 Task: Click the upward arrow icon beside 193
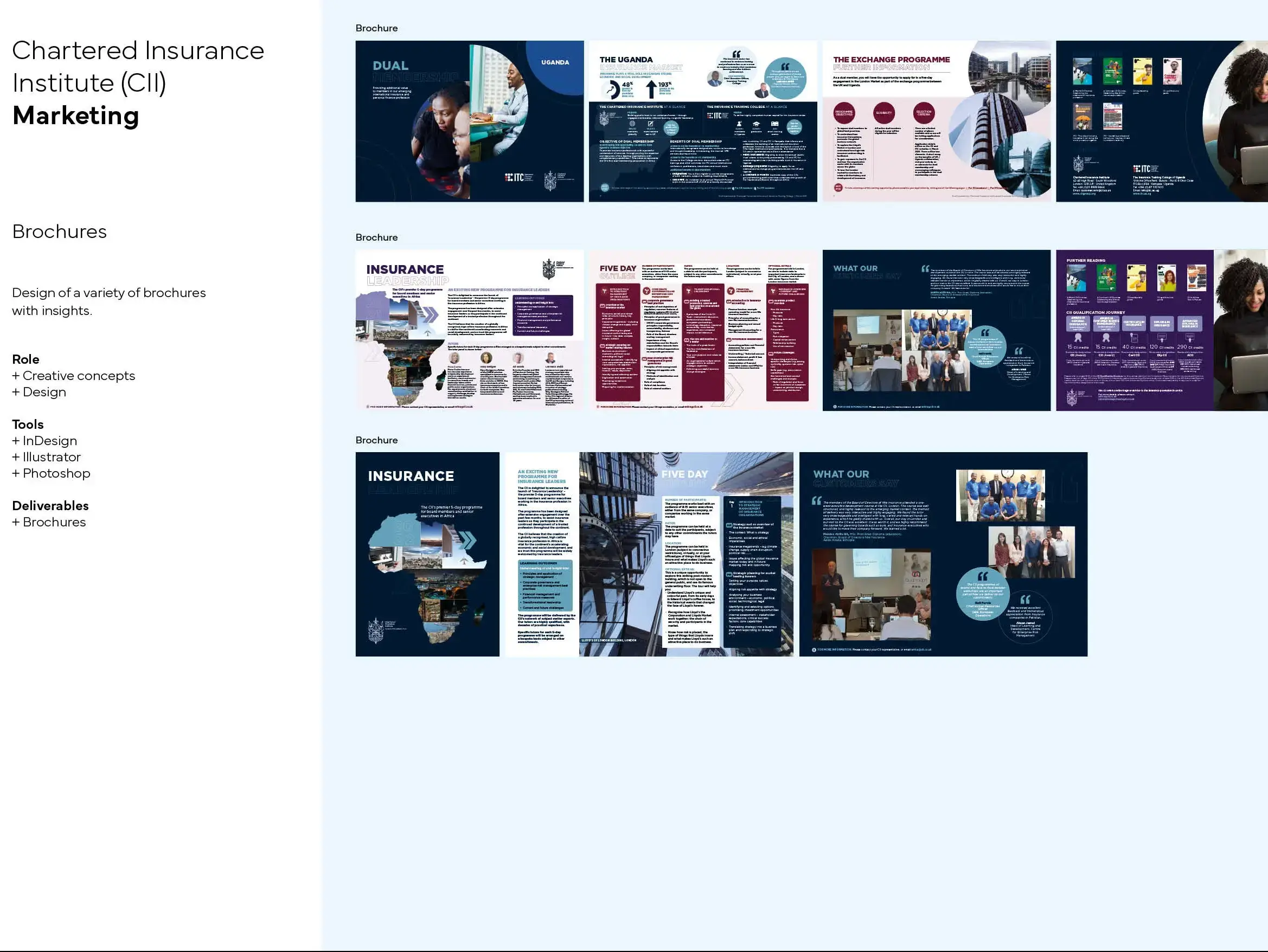[651, 89]
